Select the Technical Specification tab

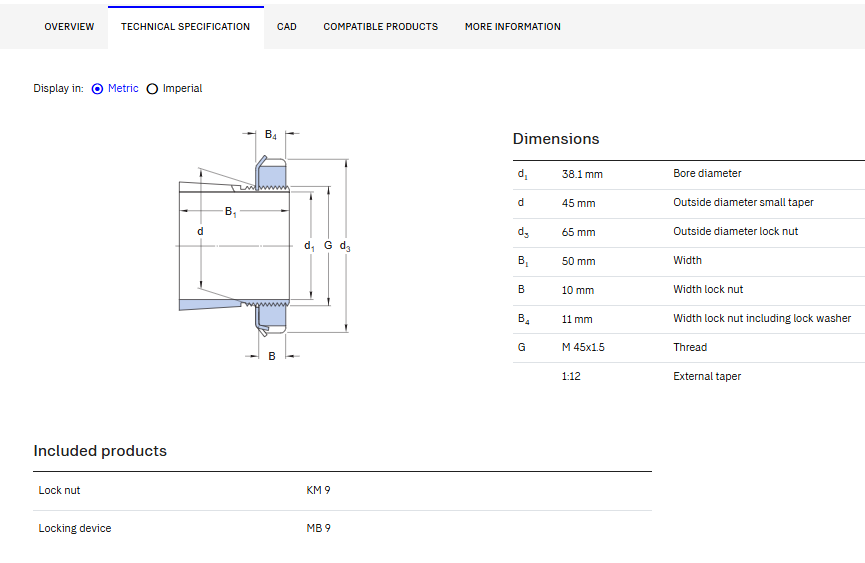[185, 26]
